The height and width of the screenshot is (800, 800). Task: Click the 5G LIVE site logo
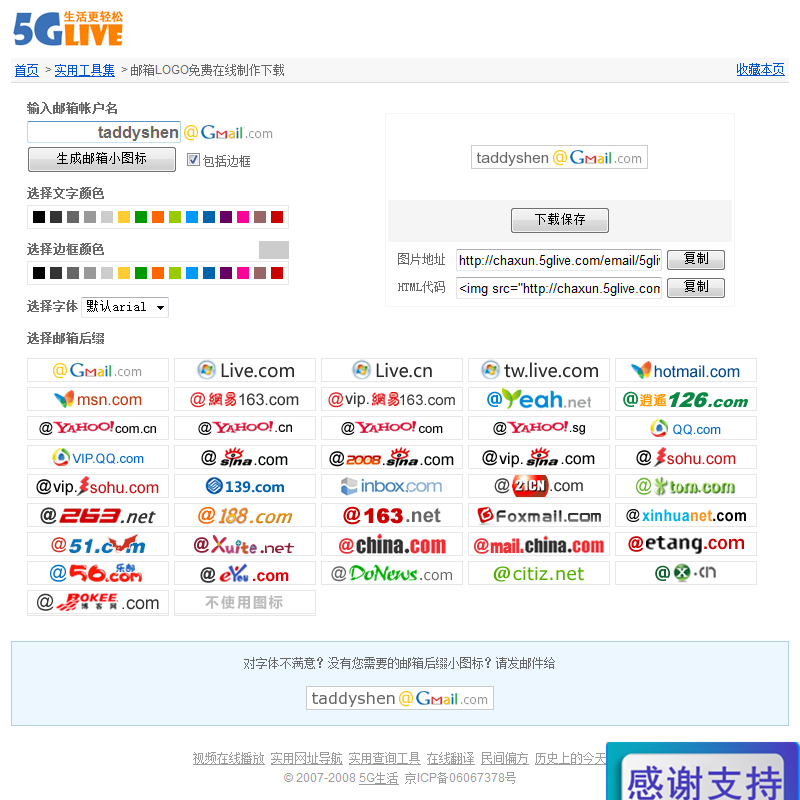point(68,29)
